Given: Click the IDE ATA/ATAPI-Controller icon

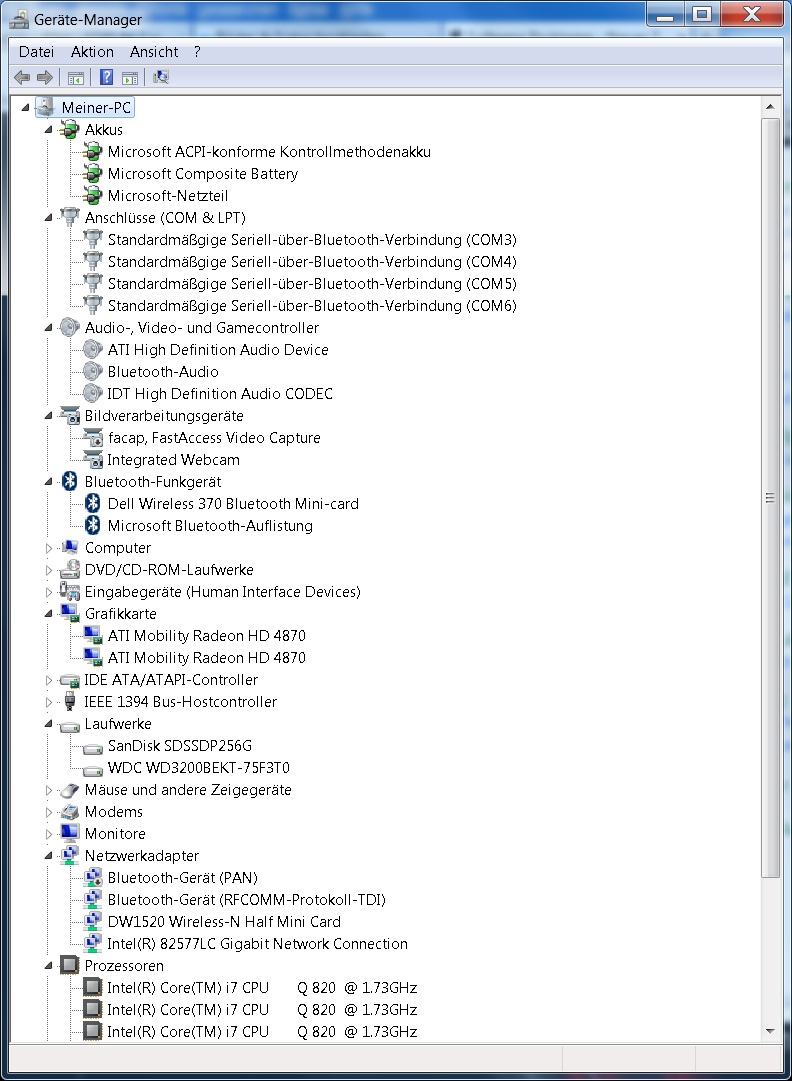Looking at the screenshot, I should coord(70,680).
